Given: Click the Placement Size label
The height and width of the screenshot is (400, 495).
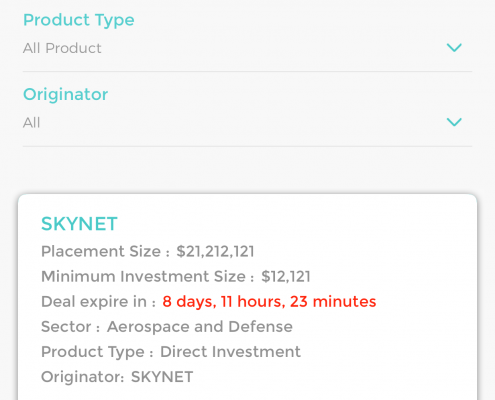Looking at the screenshot, I should pos(105,251).
